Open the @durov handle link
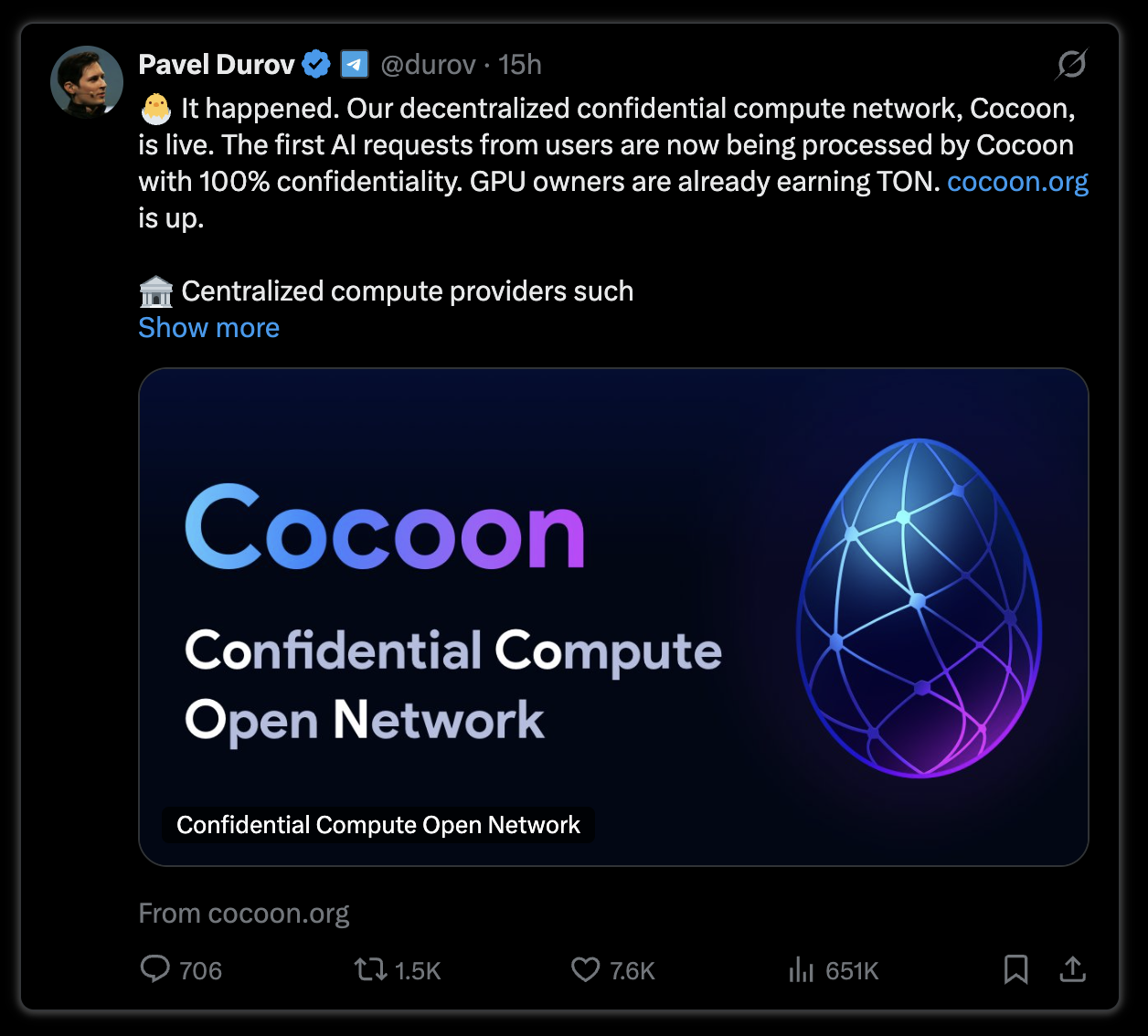 428,65
